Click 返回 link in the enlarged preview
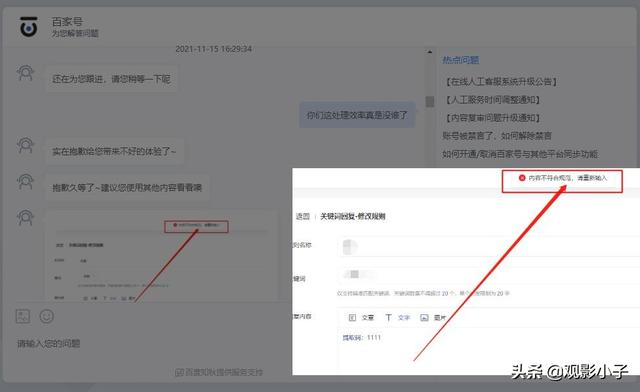Screen dimensions: 640x392 [303, 216]
